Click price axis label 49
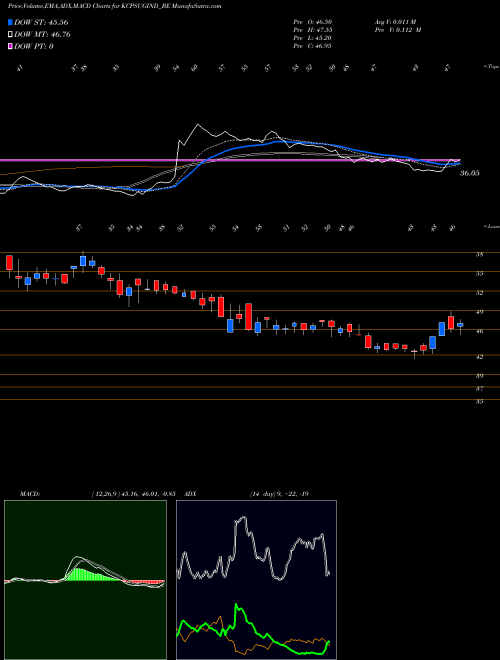 (x=479, y=312)
